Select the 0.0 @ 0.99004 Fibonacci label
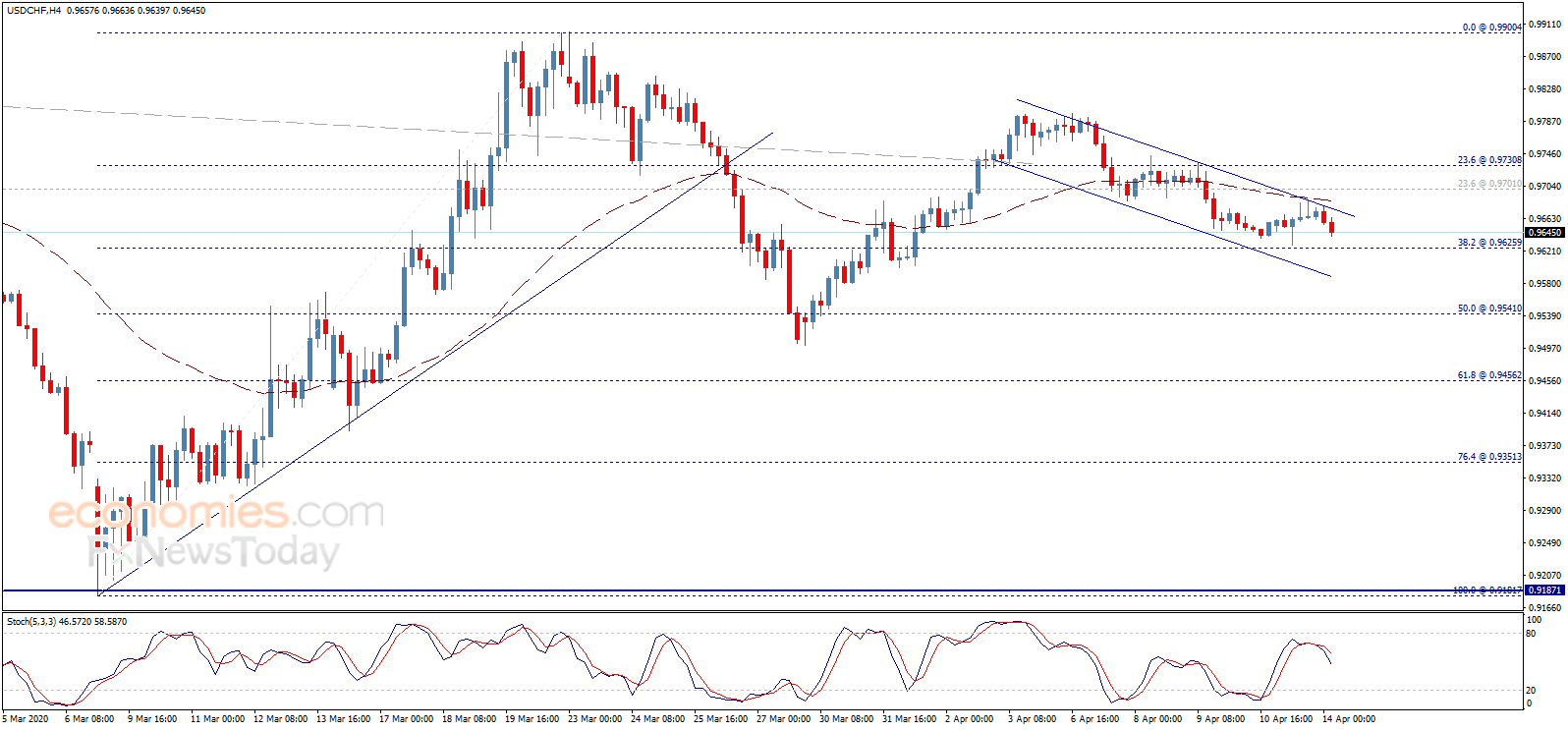 click(1491, 28)
